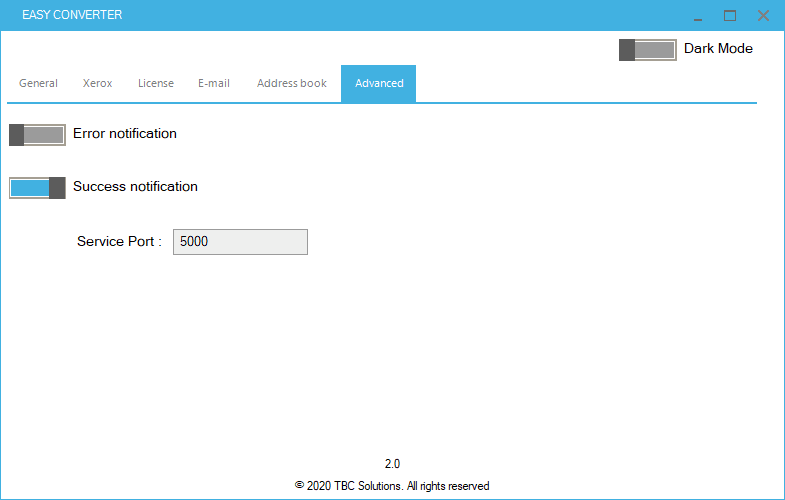Switch to the General tab
The width and height of the screenshot is (785, 500).
[38, 83]
